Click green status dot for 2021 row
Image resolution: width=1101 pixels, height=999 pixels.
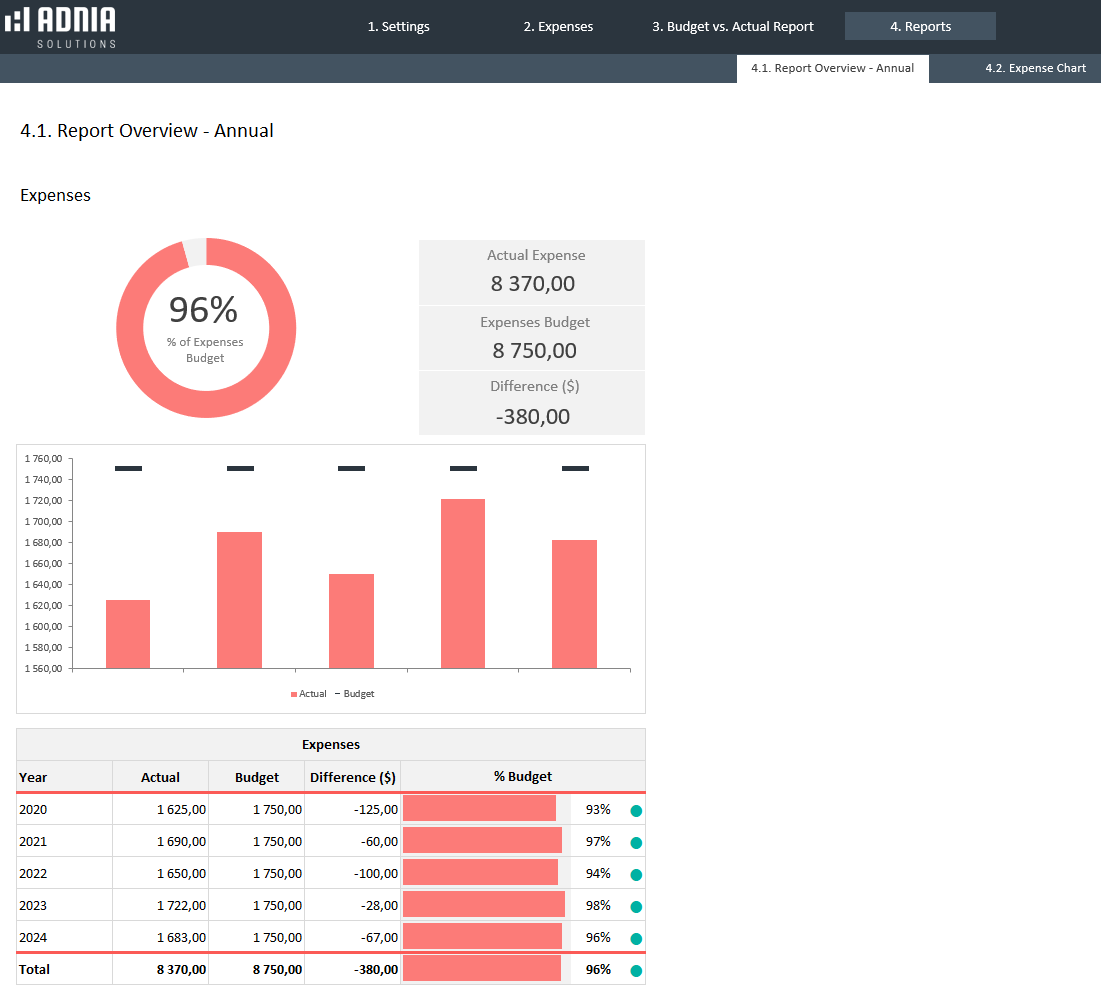[636, 843]
